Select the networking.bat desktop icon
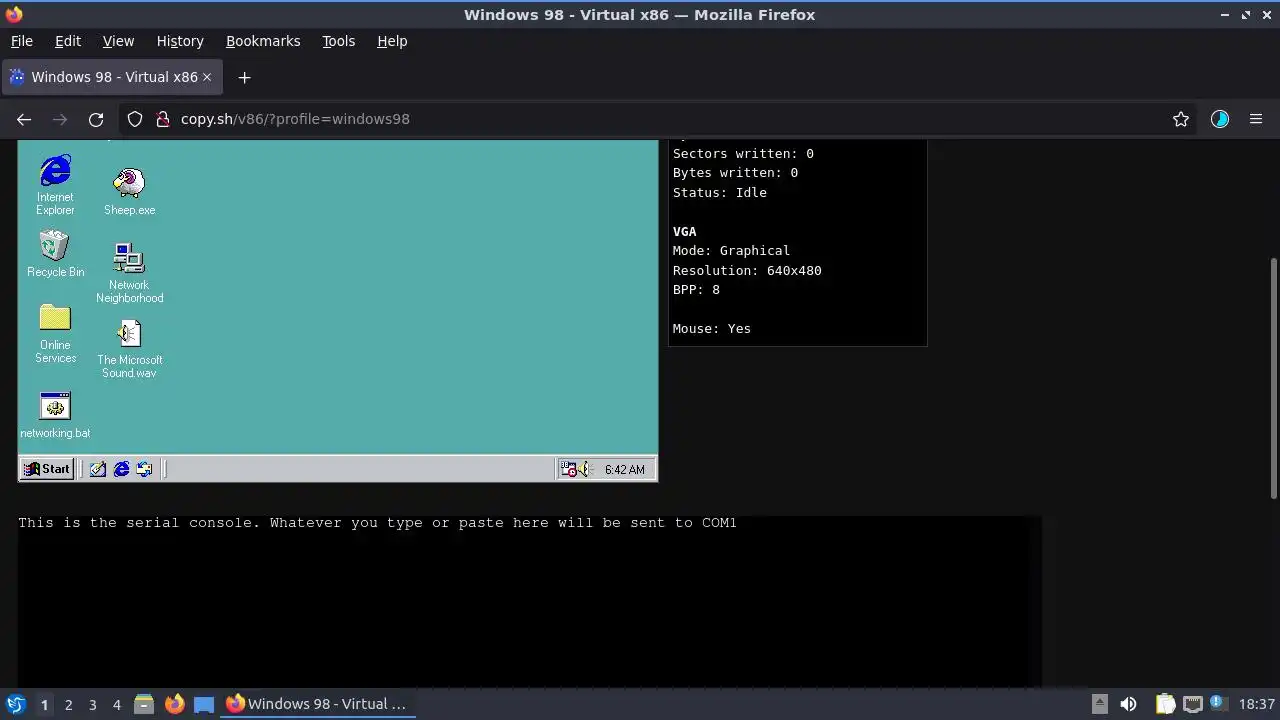The width and height of the screenshot is (1280, 720). click(55, 415)
